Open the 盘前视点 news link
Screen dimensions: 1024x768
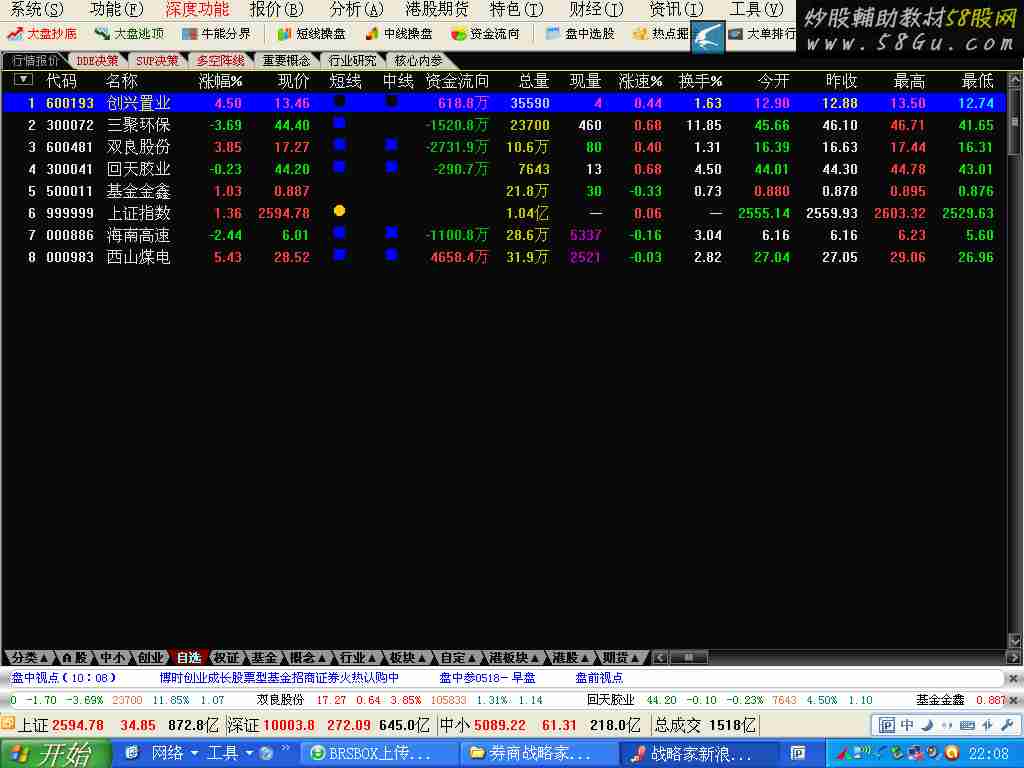[x=599, y=678]
